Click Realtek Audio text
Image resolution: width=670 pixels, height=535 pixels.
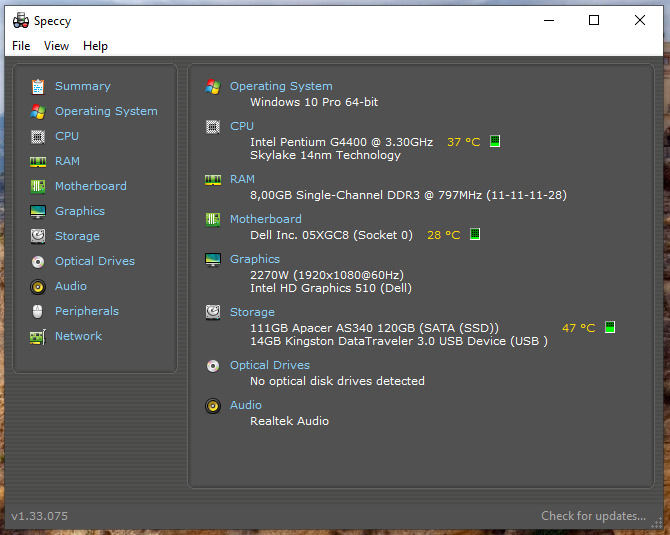pyautogui.click(x=289, y=421)
